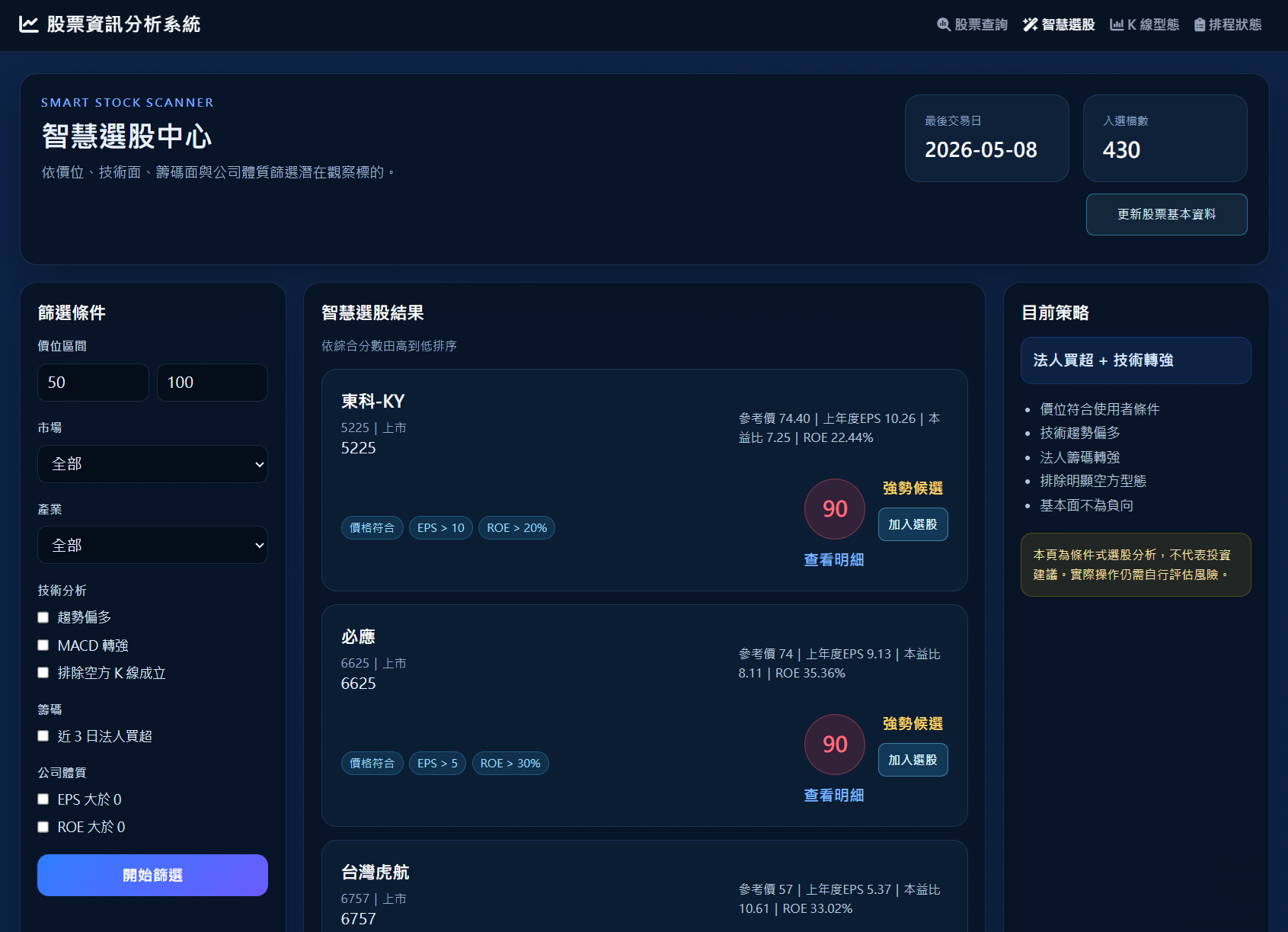The height and width of the screenshot is (932, 1288).
Task: Click the 基本面不為負向 strategy bullet
Action: (1087, 505)
